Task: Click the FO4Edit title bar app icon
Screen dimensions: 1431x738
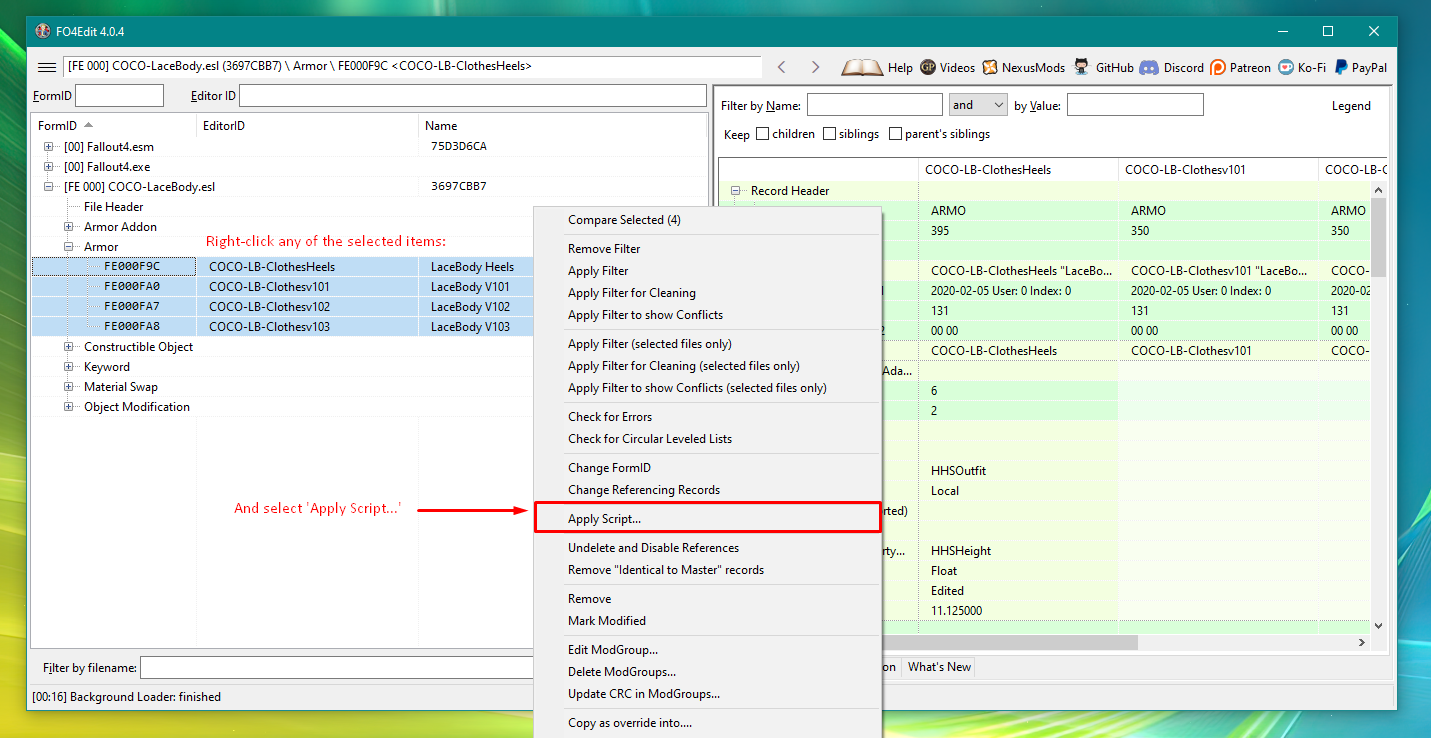Action: (x=42, y=32)
